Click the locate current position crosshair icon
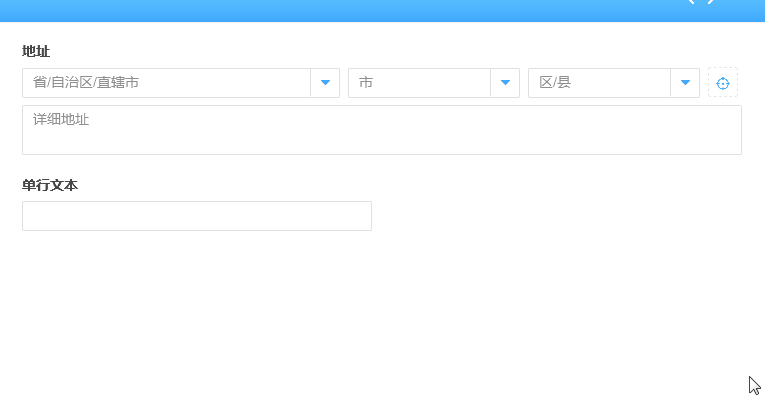Screen dimensions: 765x415 (x=723, y=83)
